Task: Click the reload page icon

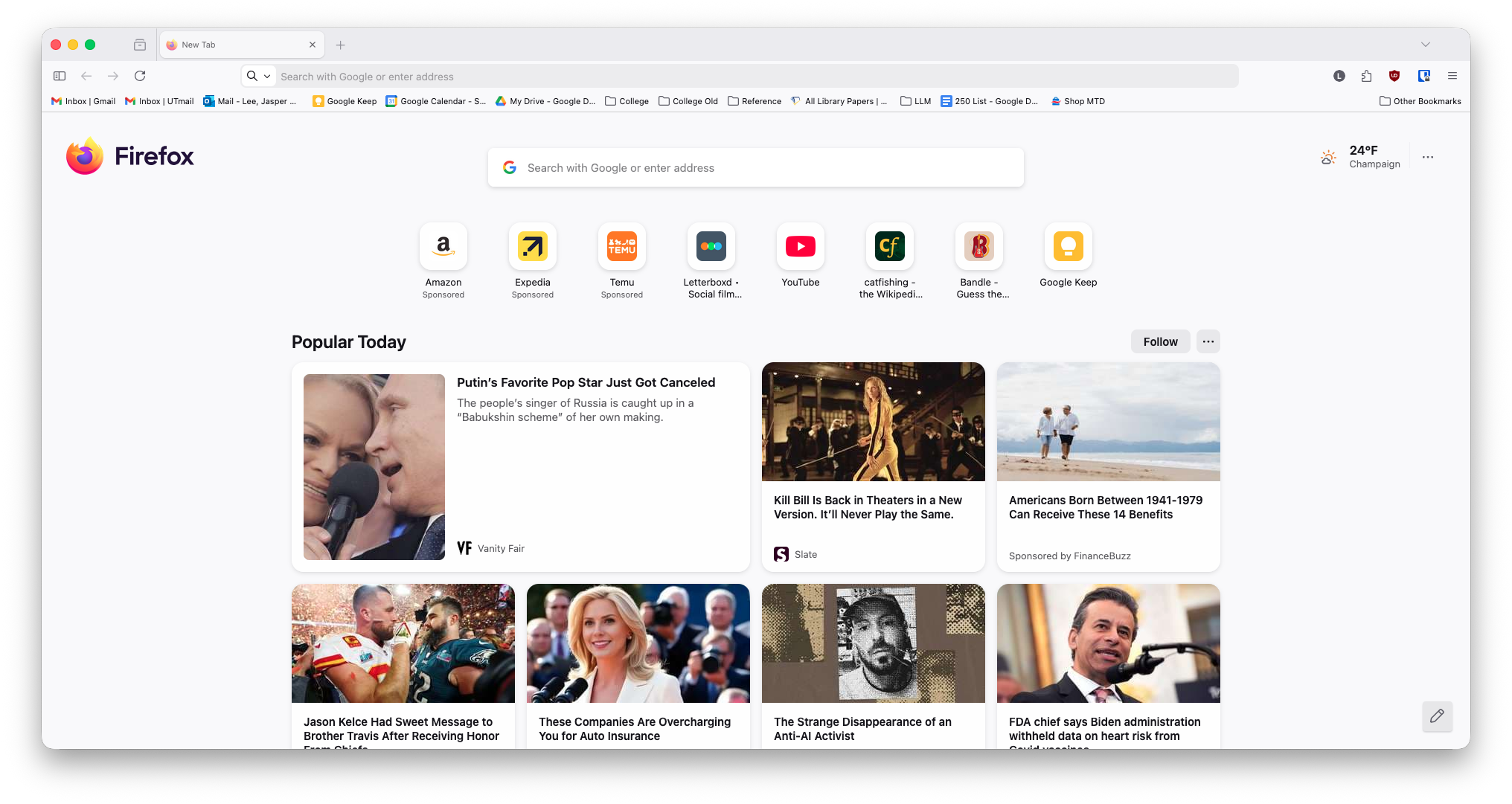Action: click(140, 76)
